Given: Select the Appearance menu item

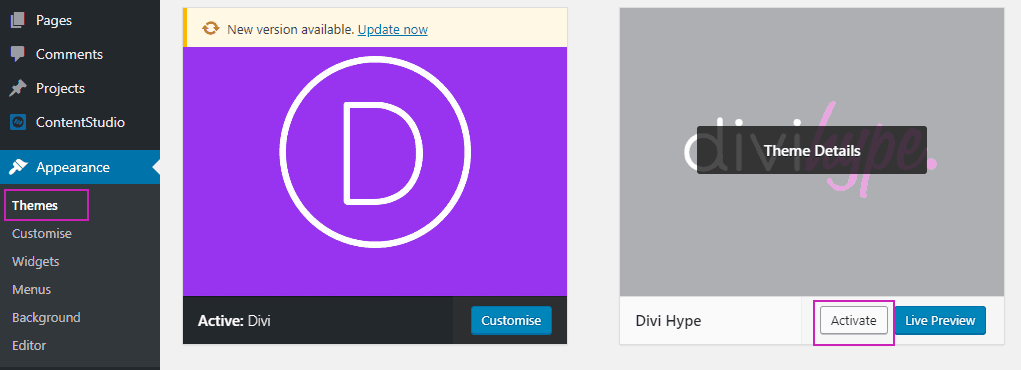Looking at the screenshot, I should point(79,167).
